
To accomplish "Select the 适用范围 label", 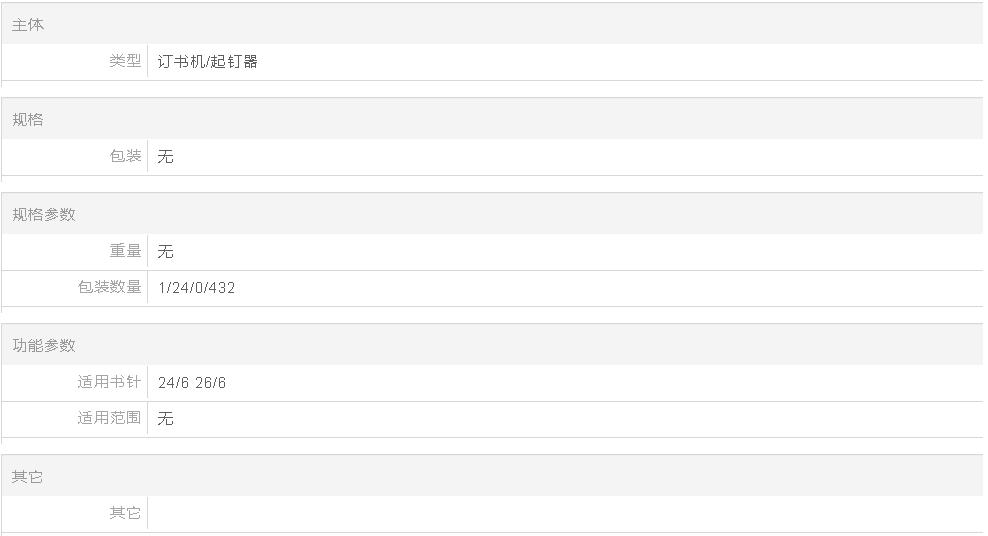I will click(109, 418).
